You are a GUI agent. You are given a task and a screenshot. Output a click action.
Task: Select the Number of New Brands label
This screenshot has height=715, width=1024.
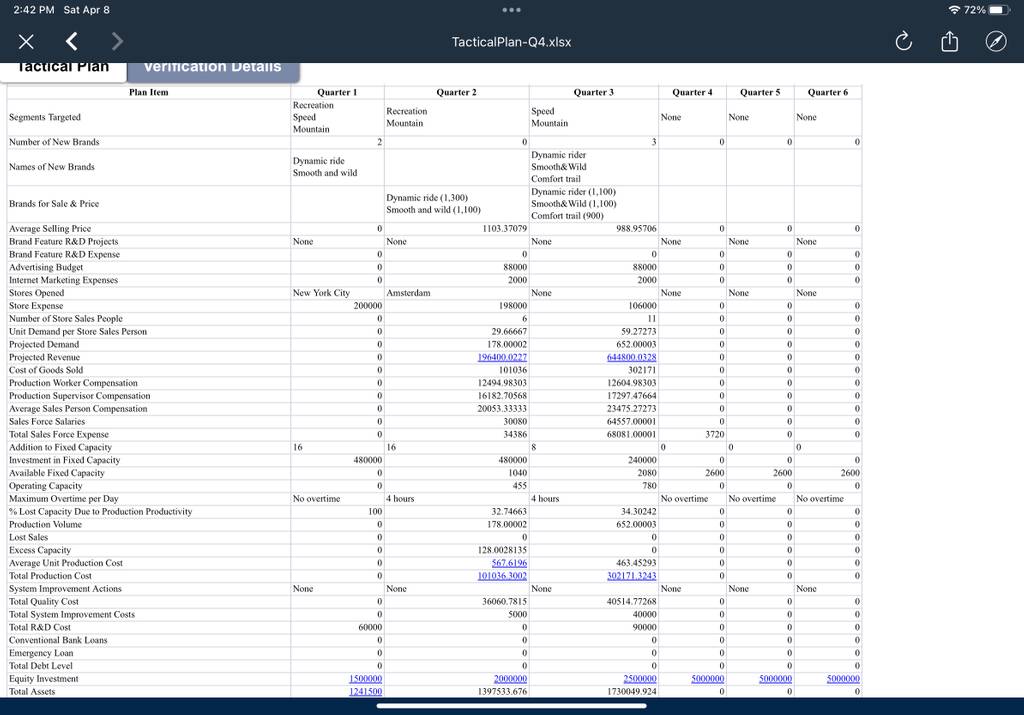click(54, 142)
